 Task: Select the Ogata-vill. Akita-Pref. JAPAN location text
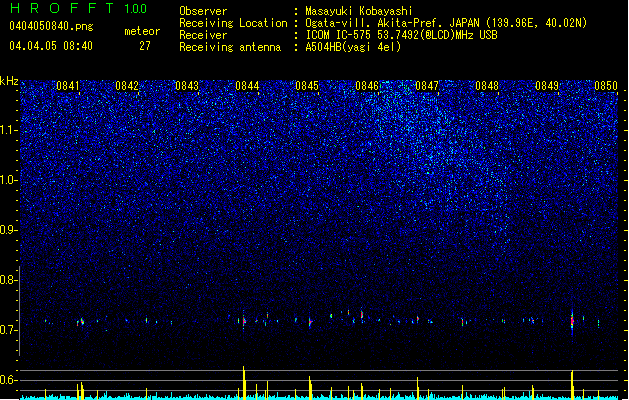(x=446, y=23)
